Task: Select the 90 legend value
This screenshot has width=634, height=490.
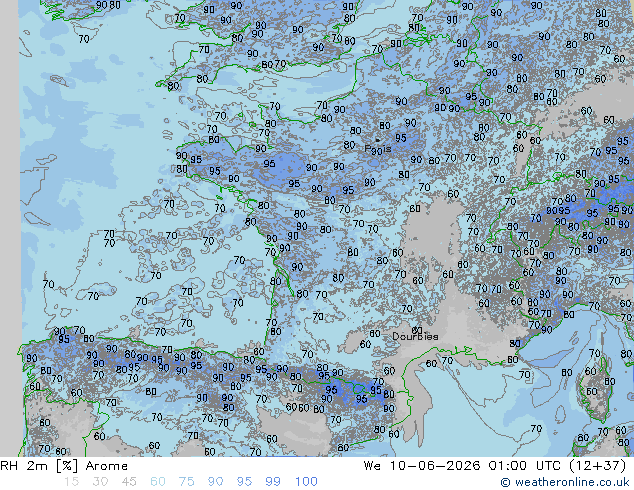Action: [215, 482]
